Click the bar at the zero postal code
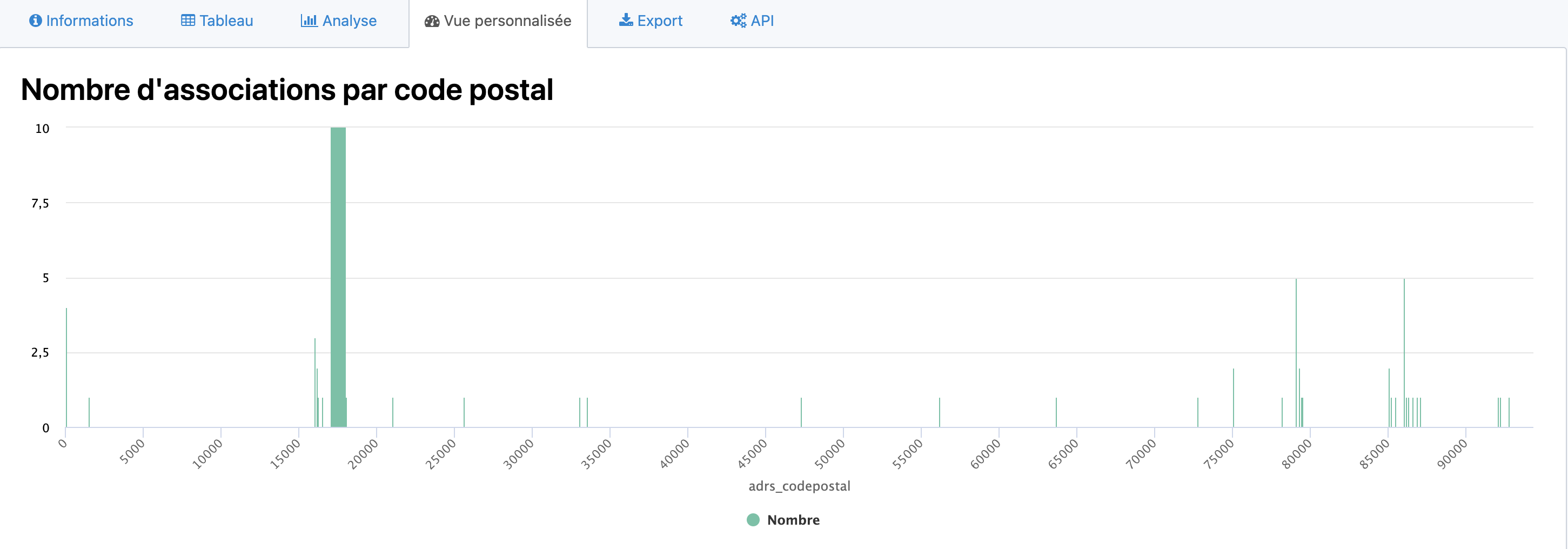1568x549 pixels. pyautogui.click(x=66, y=368)
